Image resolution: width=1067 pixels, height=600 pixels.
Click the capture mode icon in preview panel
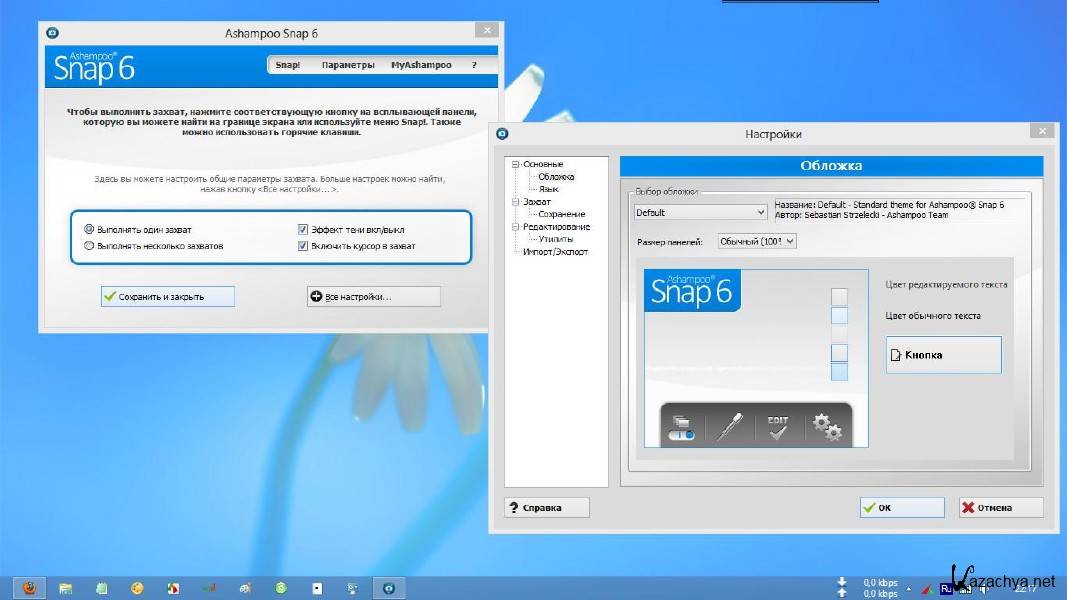pos(681,428)
